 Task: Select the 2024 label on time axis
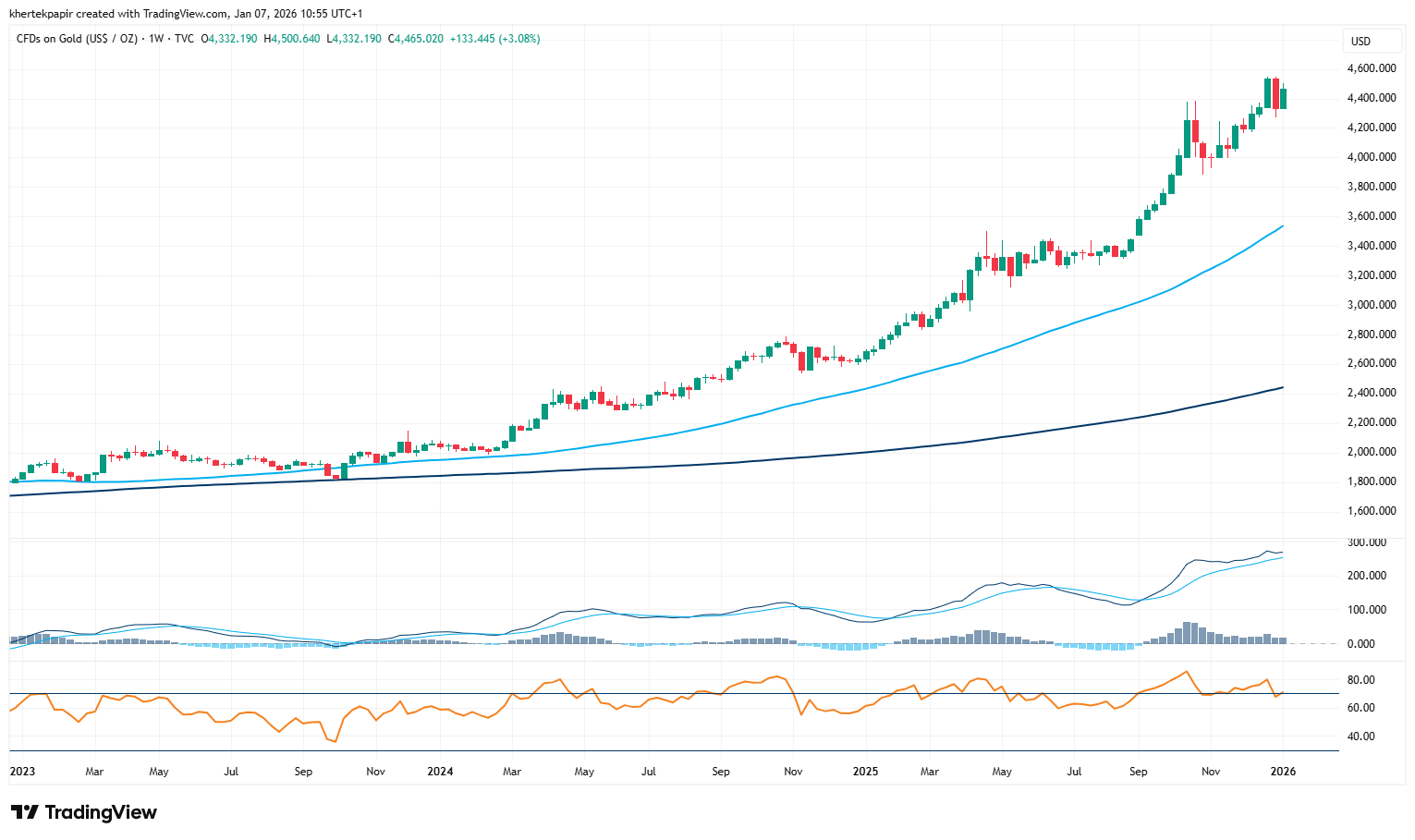pos(440,772)
